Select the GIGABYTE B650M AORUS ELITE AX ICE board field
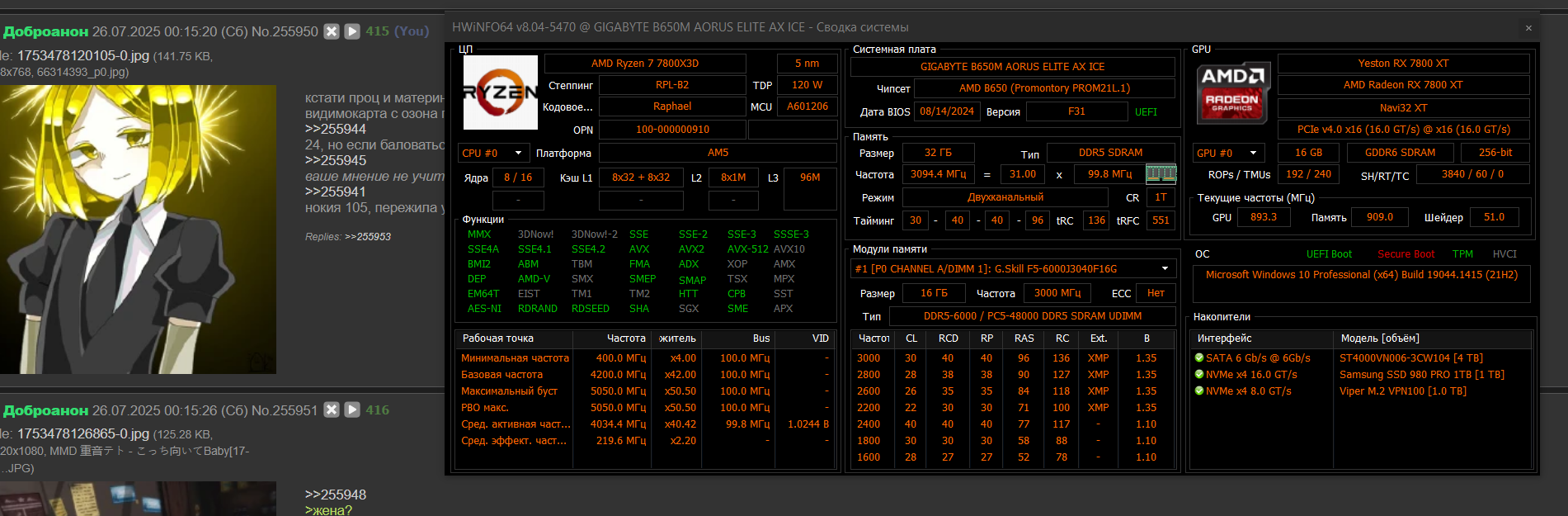The width and height of the screenshot is (1568, 516). click(1013, 67)
